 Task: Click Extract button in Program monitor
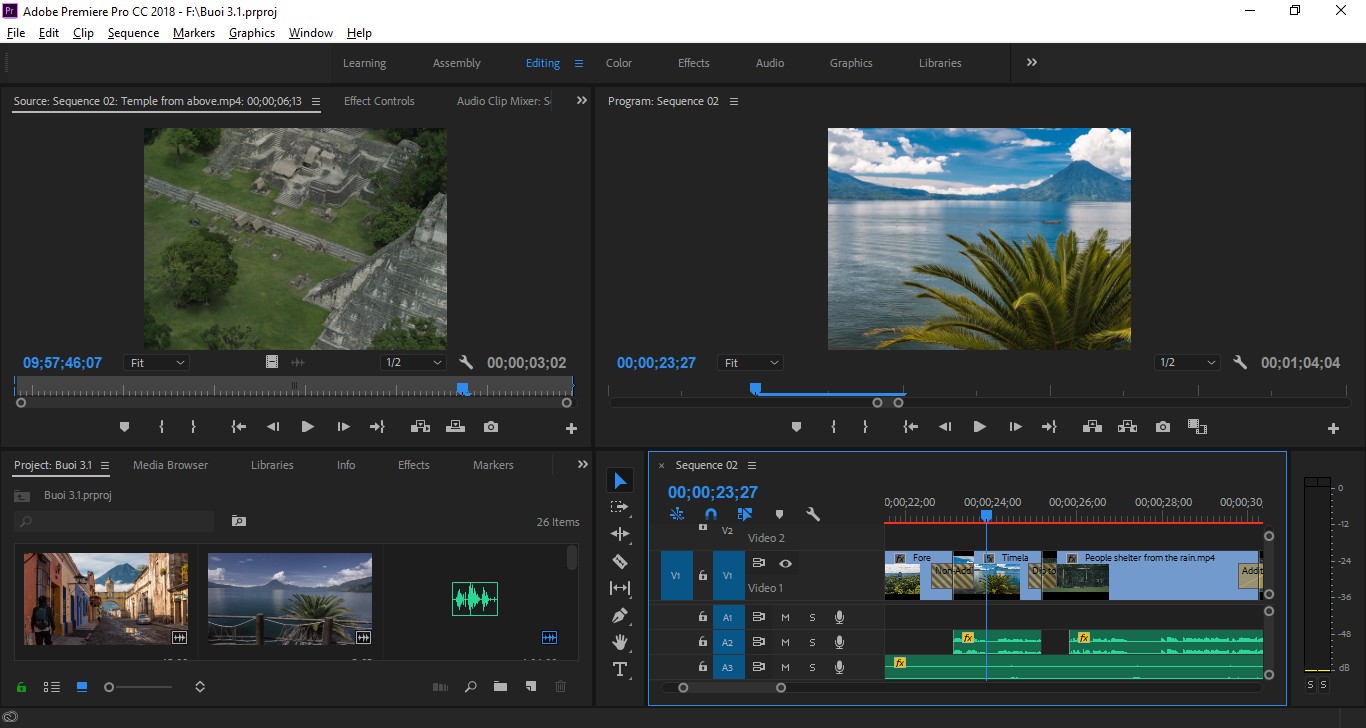1127,427
